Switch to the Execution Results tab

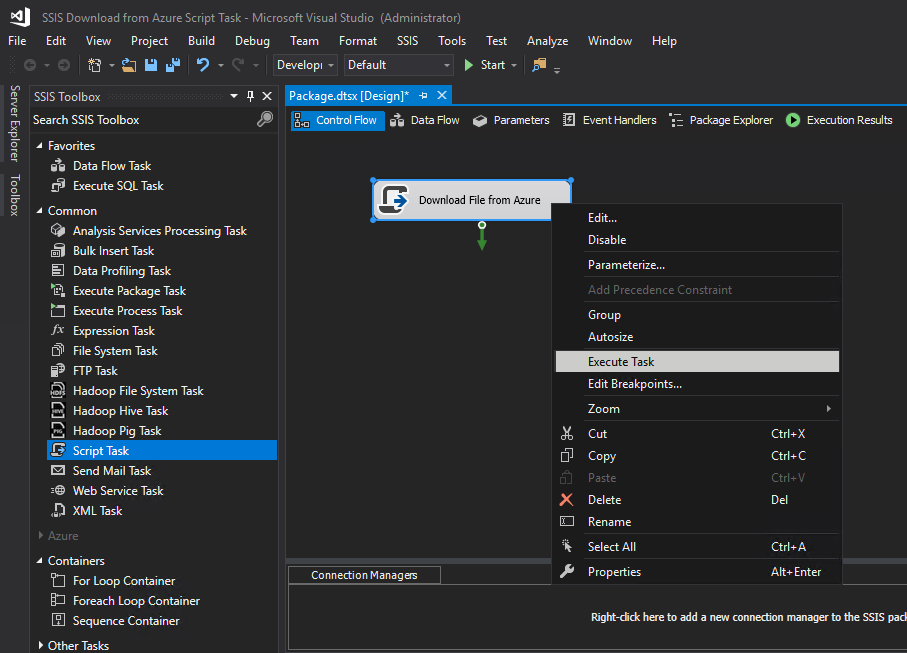click(x=839, y=120)
